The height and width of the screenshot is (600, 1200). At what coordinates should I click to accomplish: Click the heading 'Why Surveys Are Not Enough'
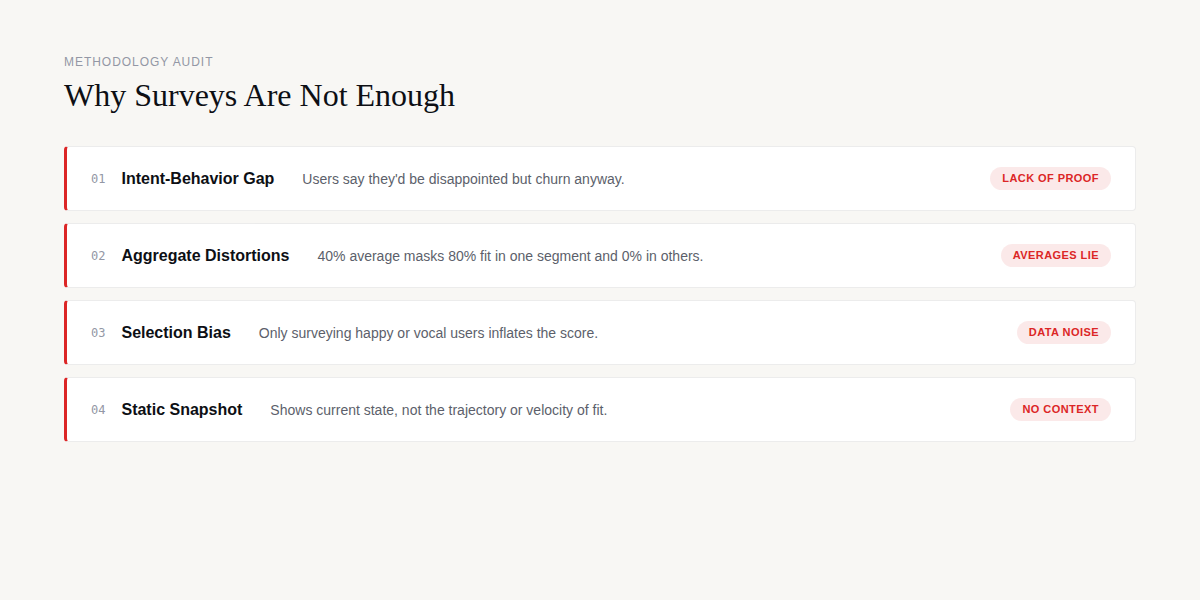pos(259,96)
